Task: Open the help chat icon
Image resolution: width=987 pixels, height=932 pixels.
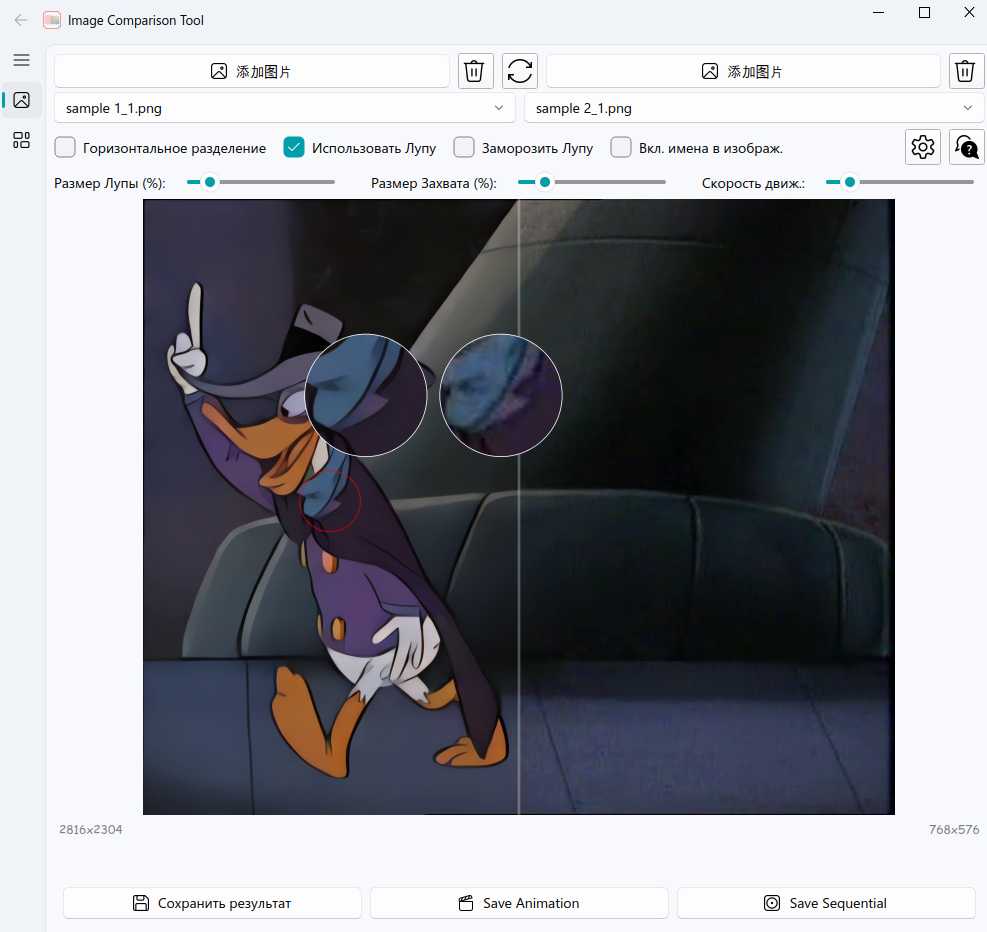Action: point(966,147)
